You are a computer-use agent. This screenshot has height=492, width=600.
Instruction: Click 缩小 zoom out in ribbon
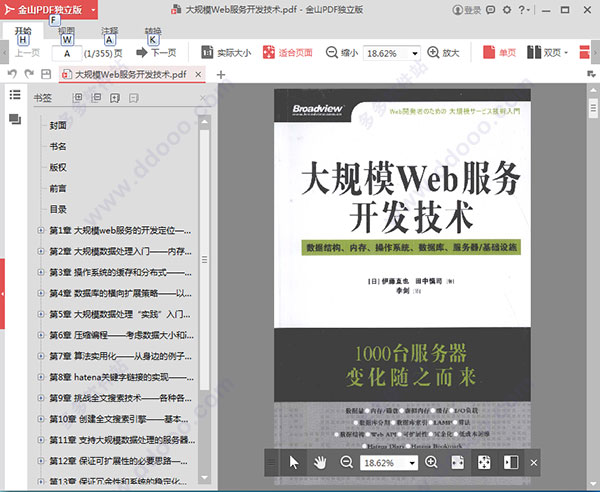[342, 52]
